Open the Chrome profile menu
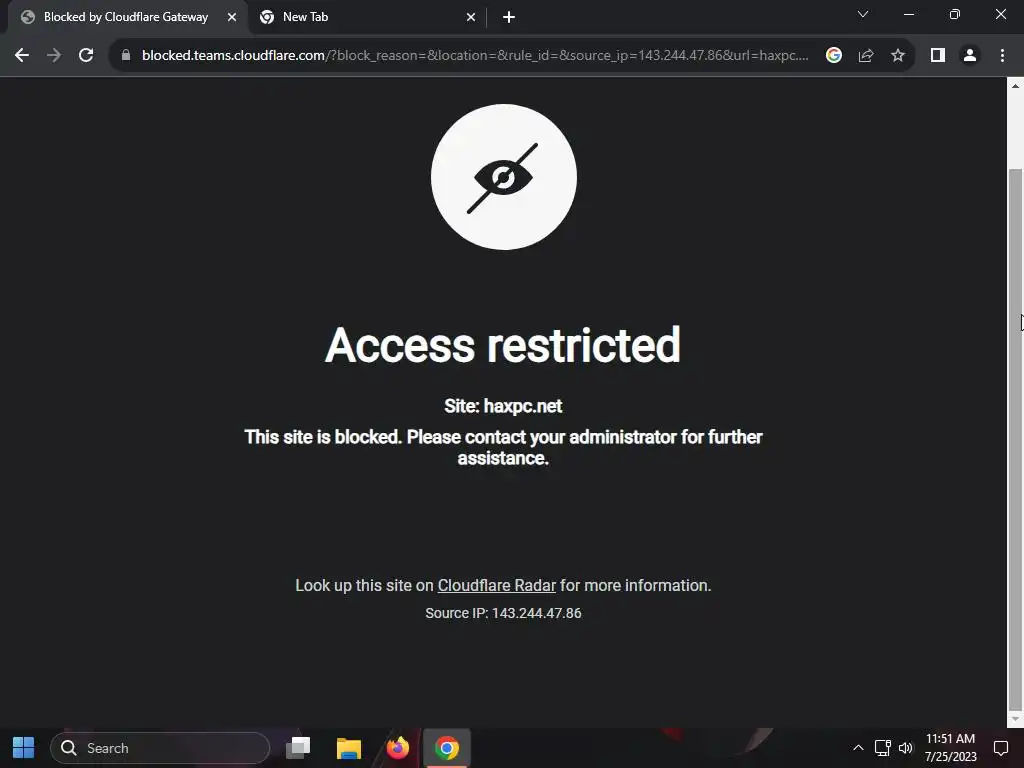The height and width of the screenshot is (768, 1024). click(x=970, y=56)
